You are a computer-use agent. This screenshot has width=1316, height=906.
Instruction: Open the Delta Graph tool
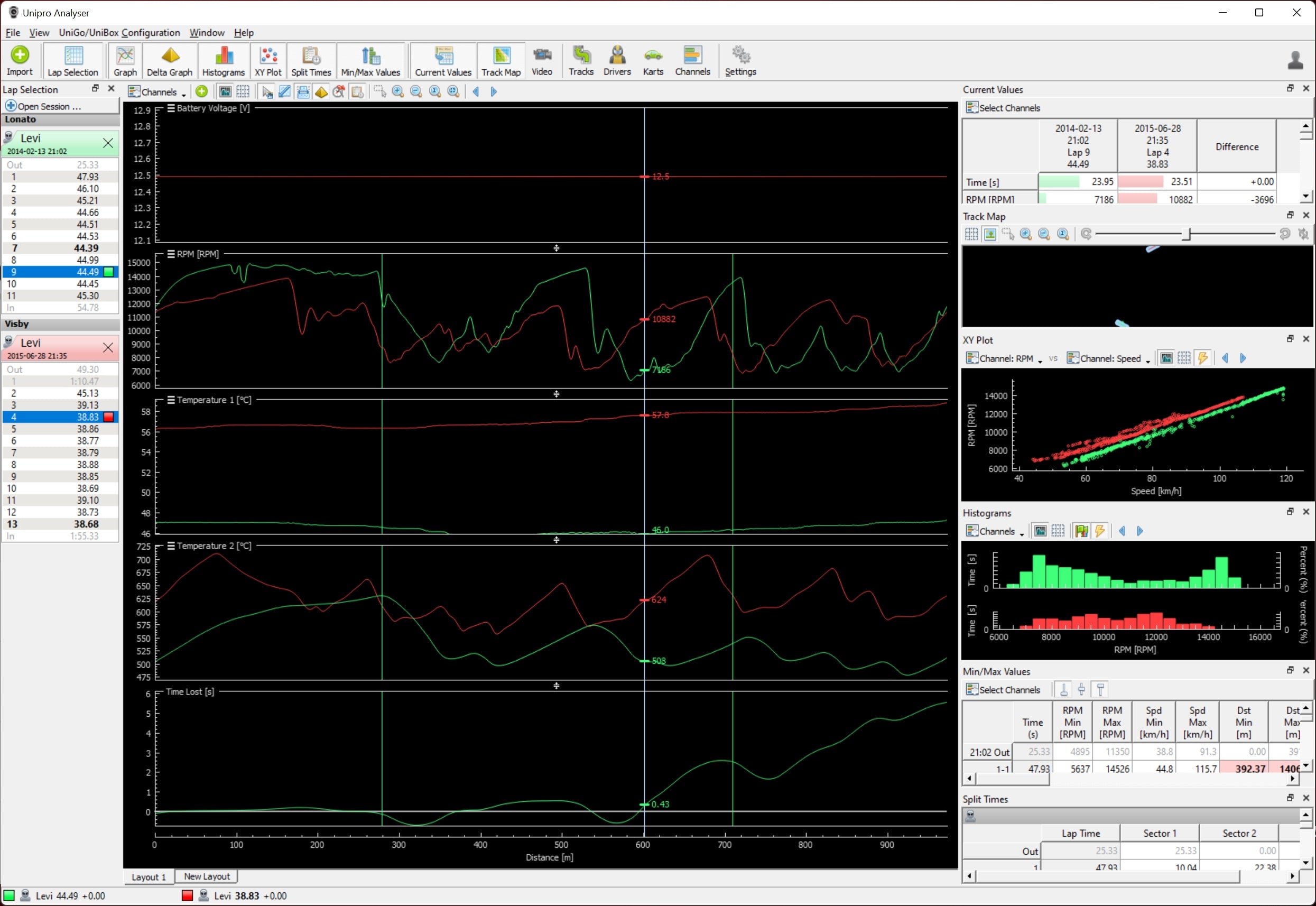coord(169,61)
